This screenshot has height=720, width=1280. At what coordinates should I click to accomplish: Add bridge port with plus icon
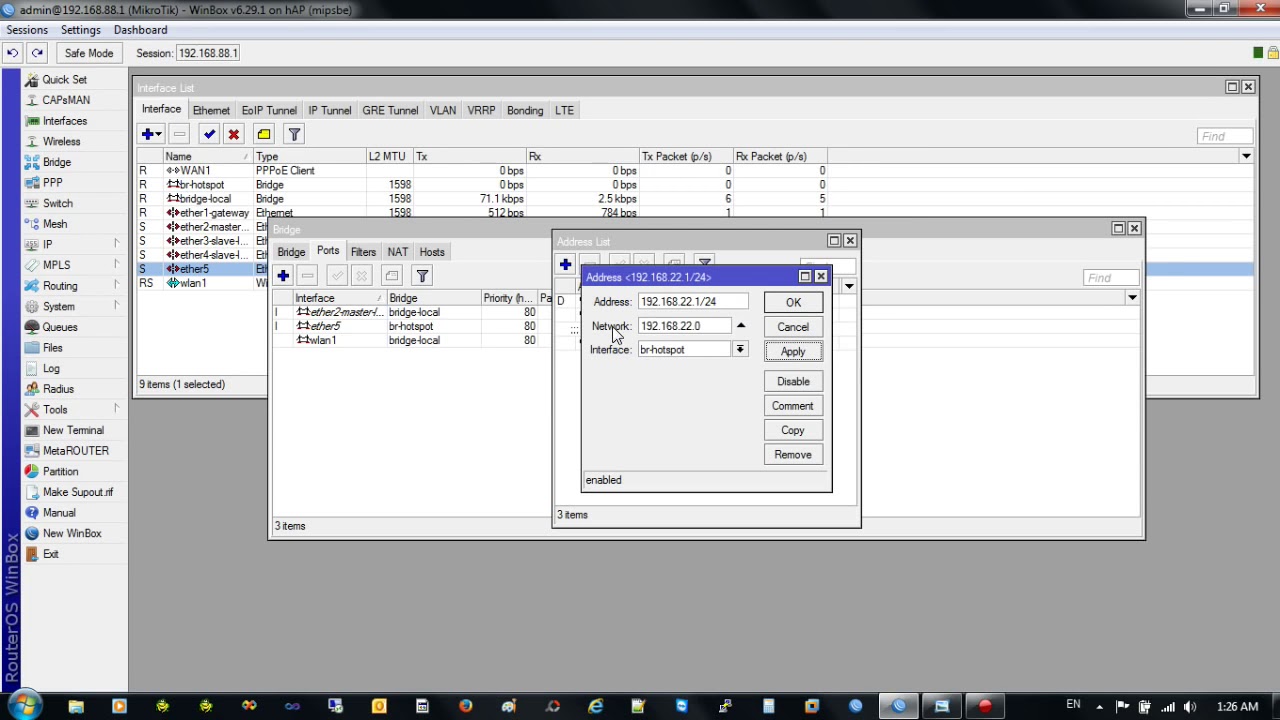(283, 276)
